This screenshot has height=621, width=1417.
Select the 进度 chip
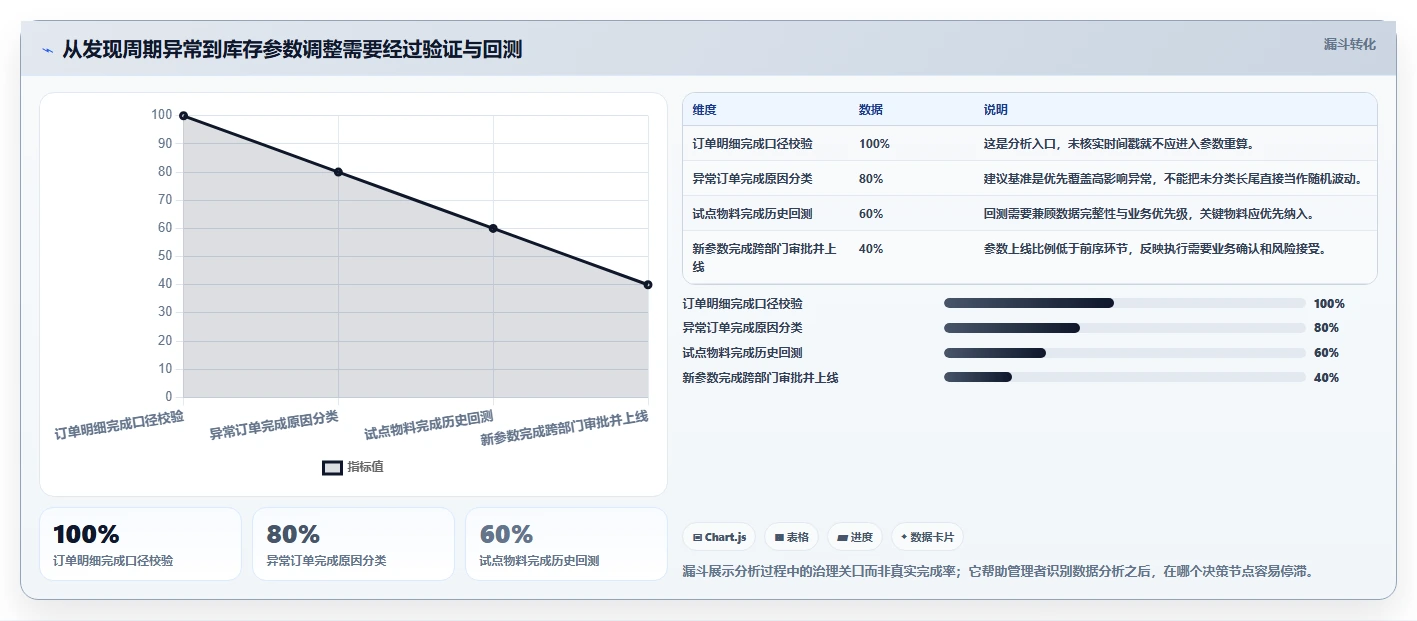[x=855, y=537]
